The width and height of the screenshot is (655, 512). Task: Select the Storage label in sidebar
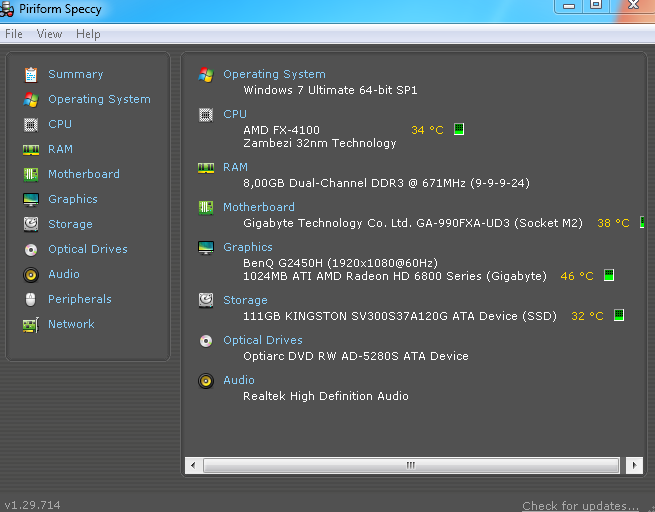tap(71, 224)
